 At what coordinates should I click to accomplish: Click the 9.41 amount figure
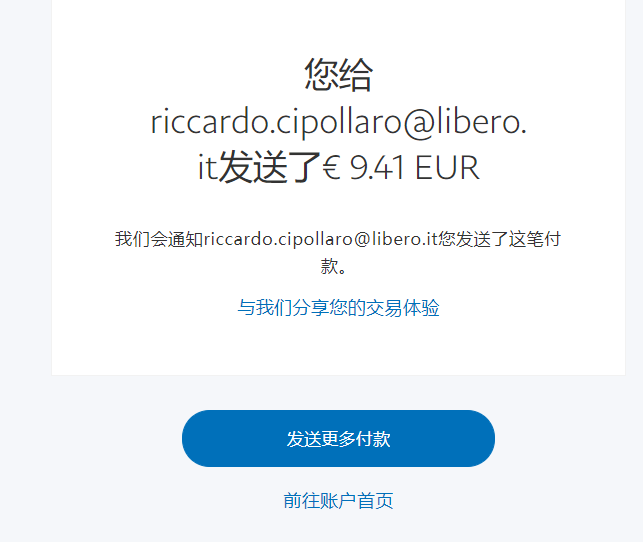377,168
